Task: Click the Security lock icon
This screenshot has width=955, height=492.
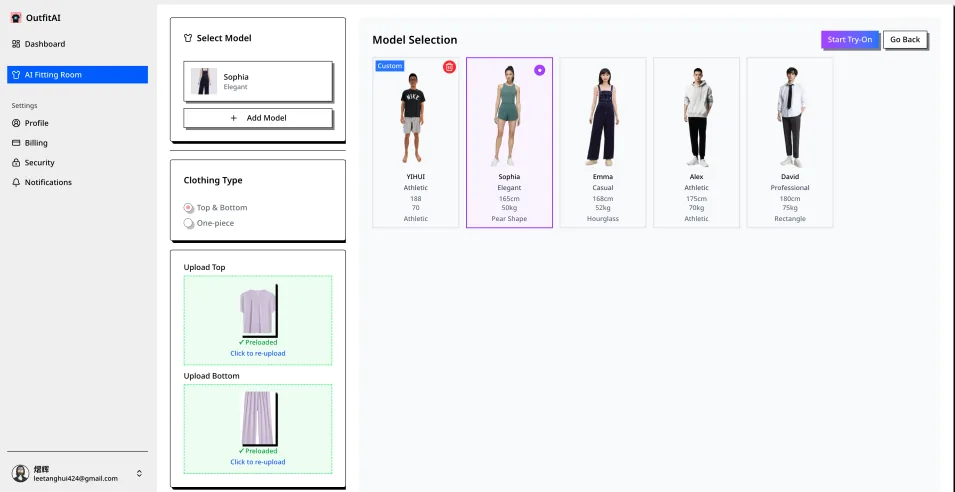Action: coord(16,163)
